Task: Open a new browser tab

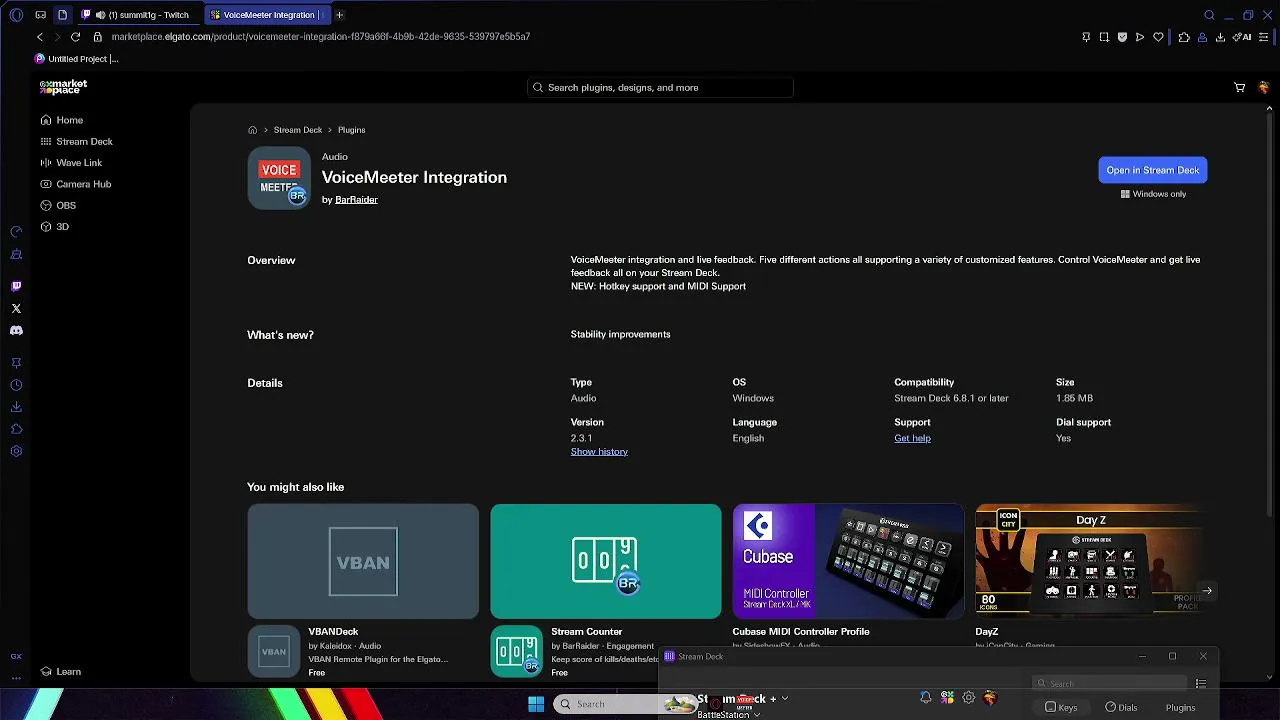Action: pos(339,15)
